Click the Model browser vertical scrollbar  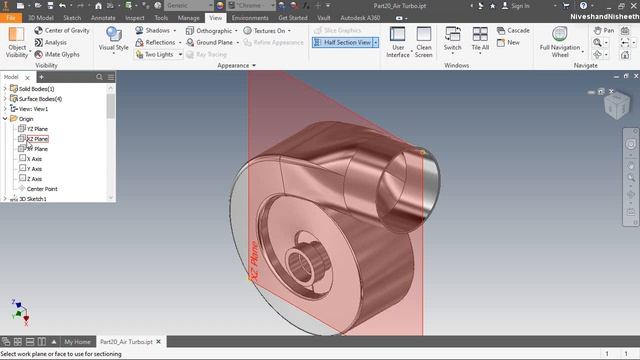(x=111, y=106)
